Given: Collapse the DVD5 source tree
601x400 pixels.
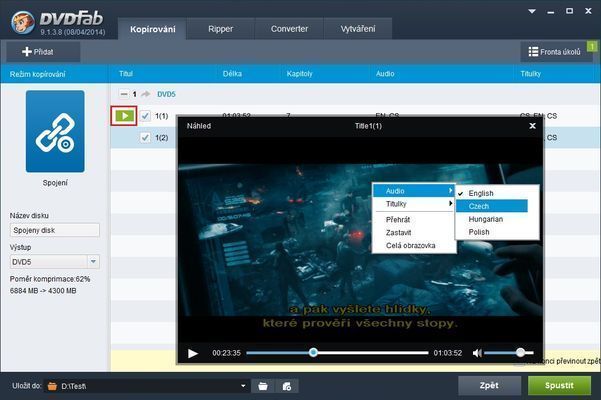Looking at the screenshot, I should pos(123,94).
